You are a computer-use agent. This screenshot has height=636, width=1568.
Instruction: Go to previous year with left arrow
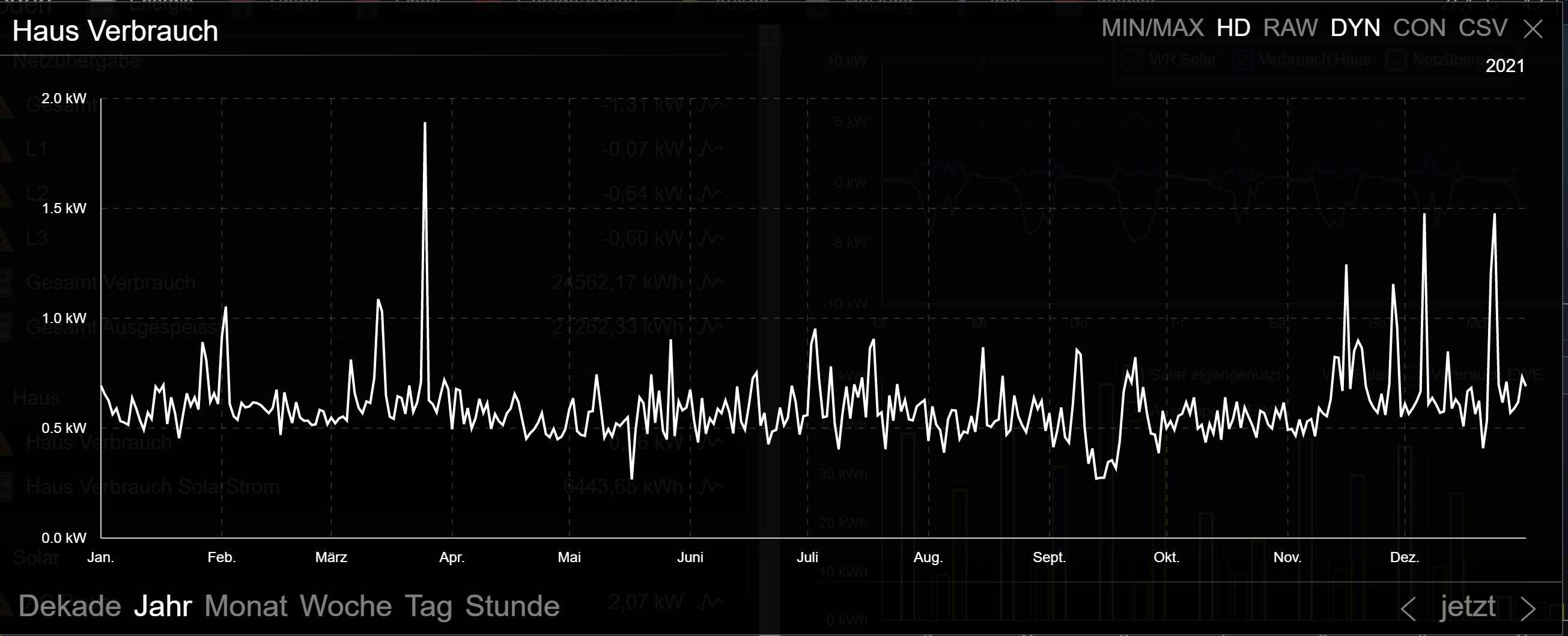pyautogui.click(x=1408, y=608)
